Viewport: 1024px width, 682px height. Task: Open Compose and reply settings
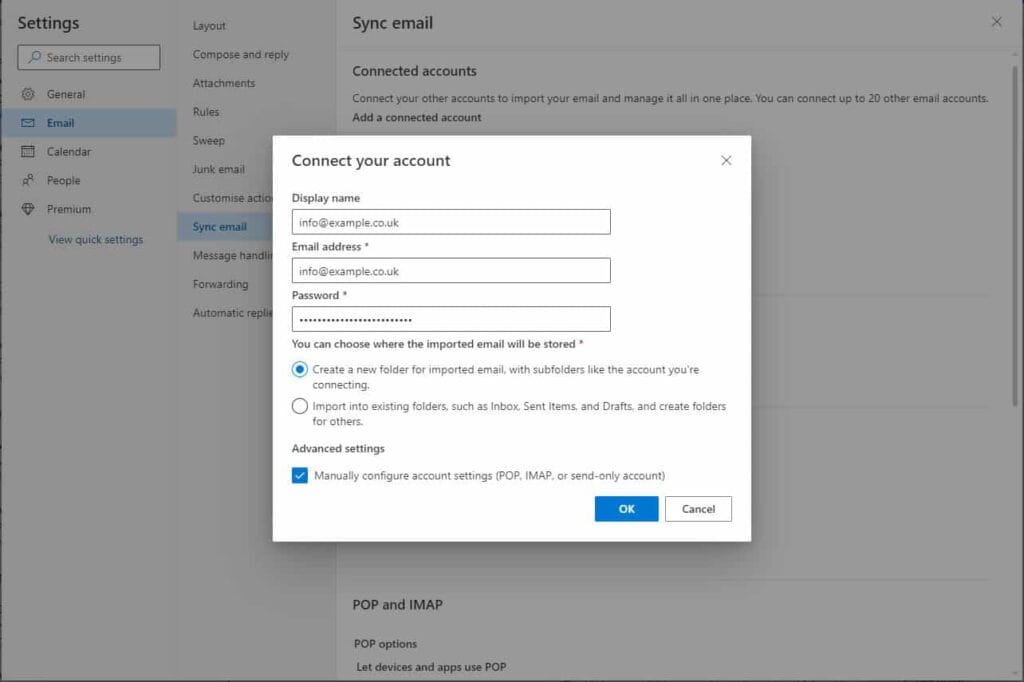(x=240, y=55)
